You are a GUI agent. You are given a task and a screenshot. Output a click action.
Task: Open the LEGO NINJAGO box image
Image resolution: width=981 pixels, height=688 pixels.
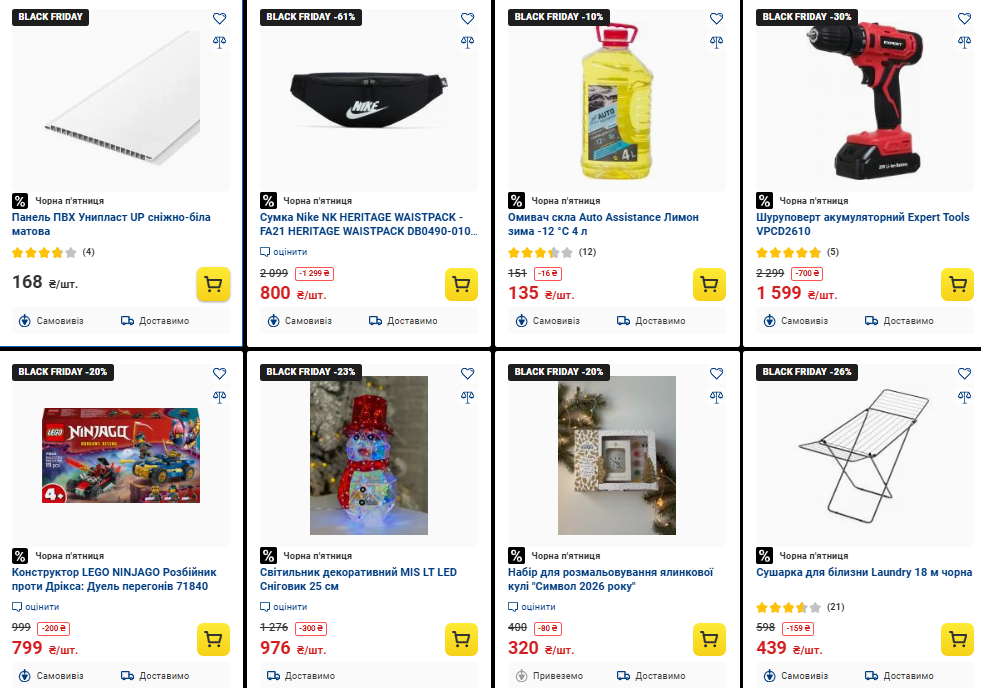click(x=120, y=455)
